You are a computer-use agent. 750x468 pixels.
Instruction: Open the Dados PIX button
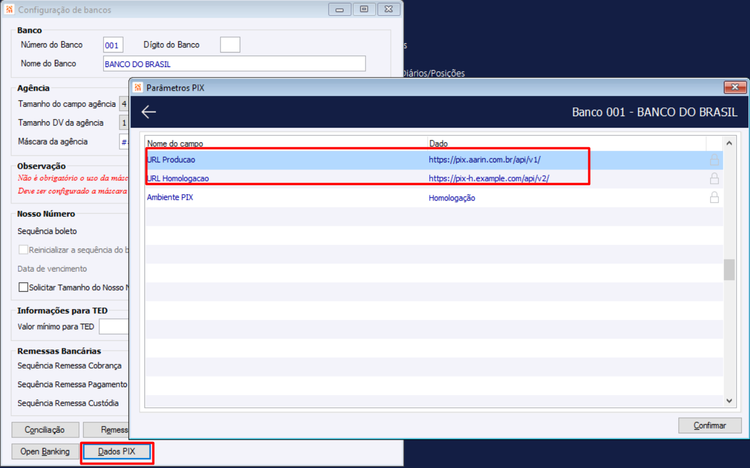[x=117, y=452]
